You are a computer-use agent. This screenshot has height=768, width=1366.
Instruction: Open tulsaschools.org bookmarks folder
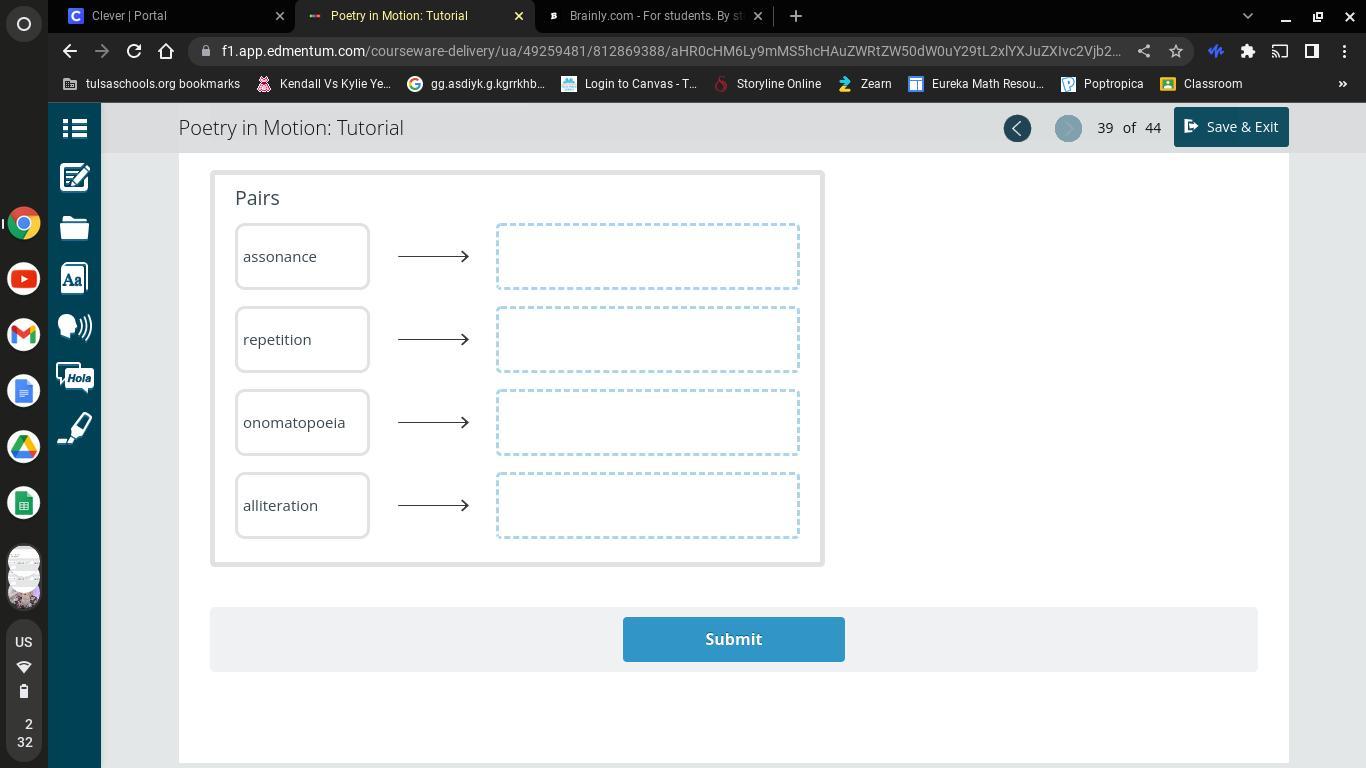click(152, 84)
